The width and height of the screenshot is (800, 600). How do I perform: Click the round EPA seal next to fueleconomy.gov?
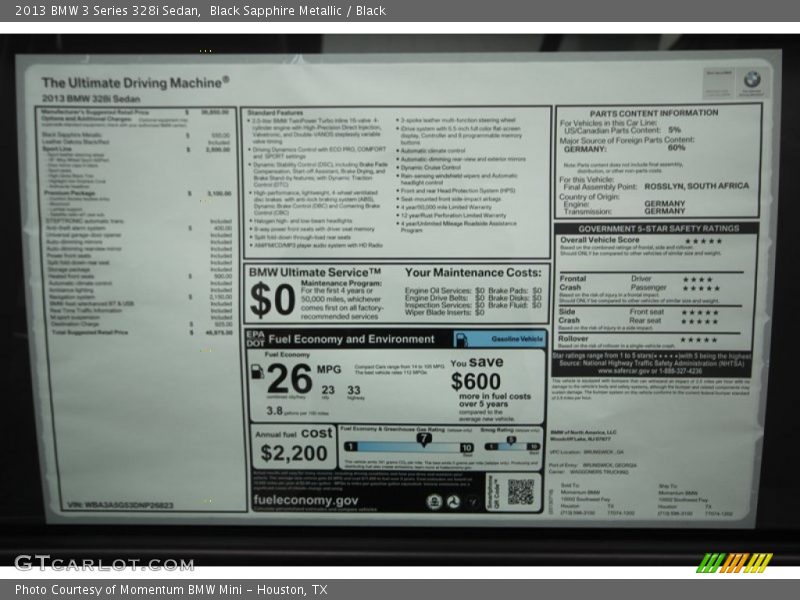coord(436,501)
